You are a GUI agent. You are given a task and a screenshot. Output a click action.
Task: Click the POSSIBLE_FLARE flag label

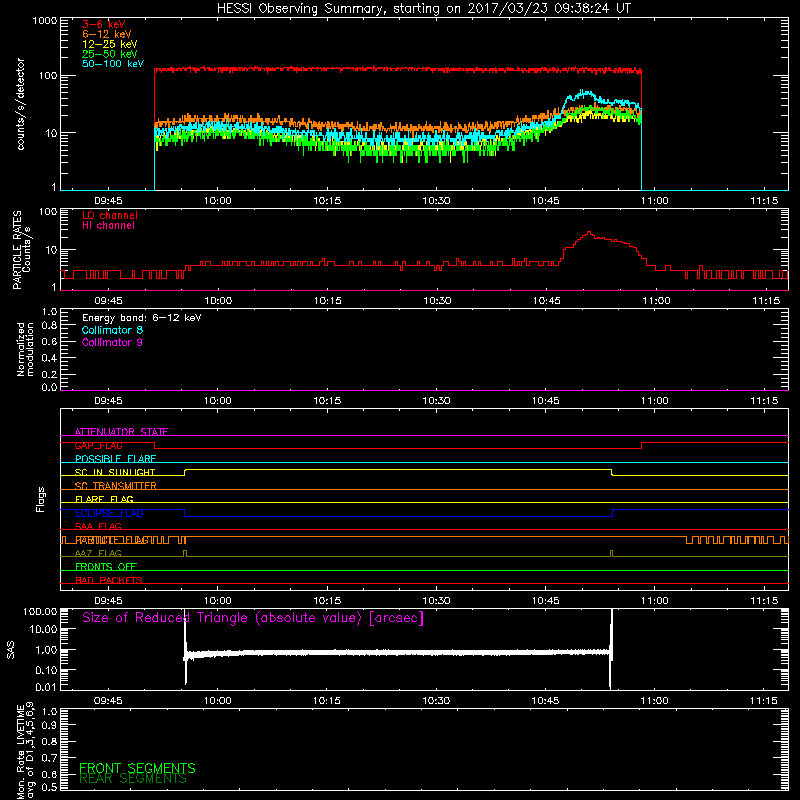tap(115, 459)
